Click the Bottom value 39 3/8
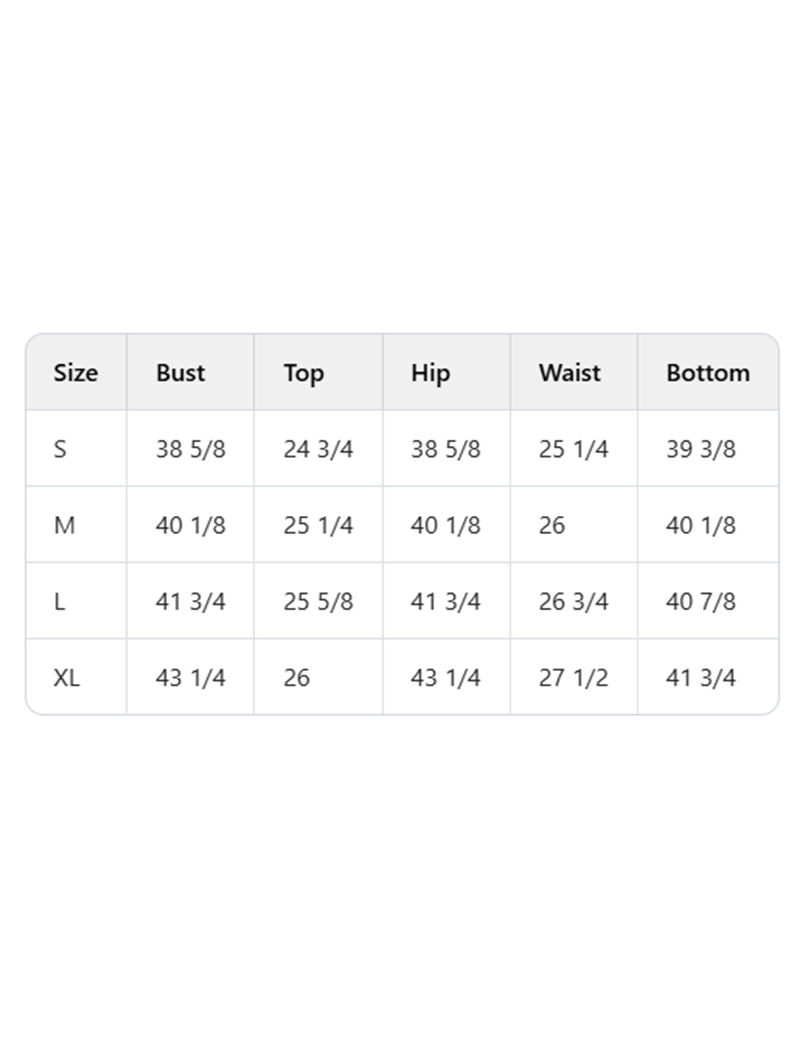Viewport: 800px width, 1050px height. [x=700, y=449]
